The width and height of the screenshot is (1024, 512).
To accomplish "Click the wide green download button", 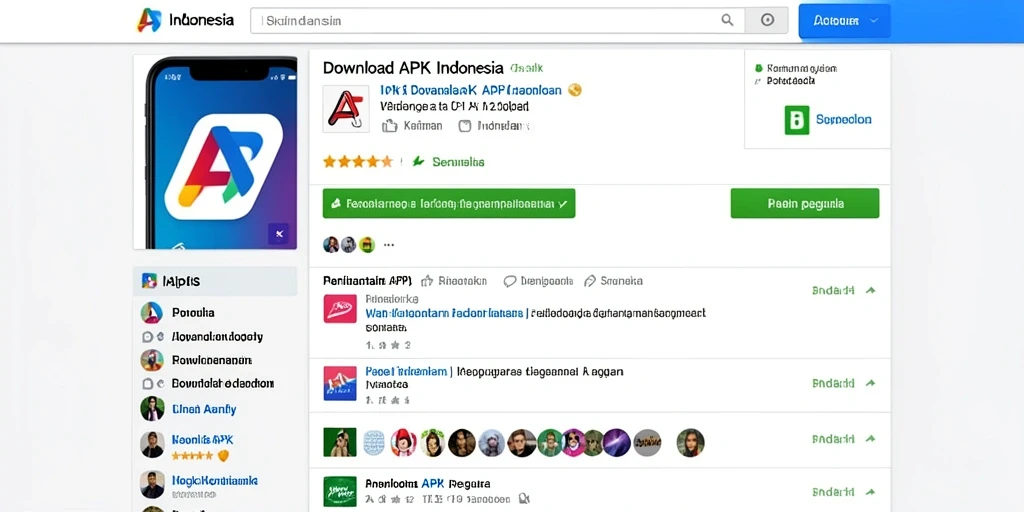I will (449, 204).
